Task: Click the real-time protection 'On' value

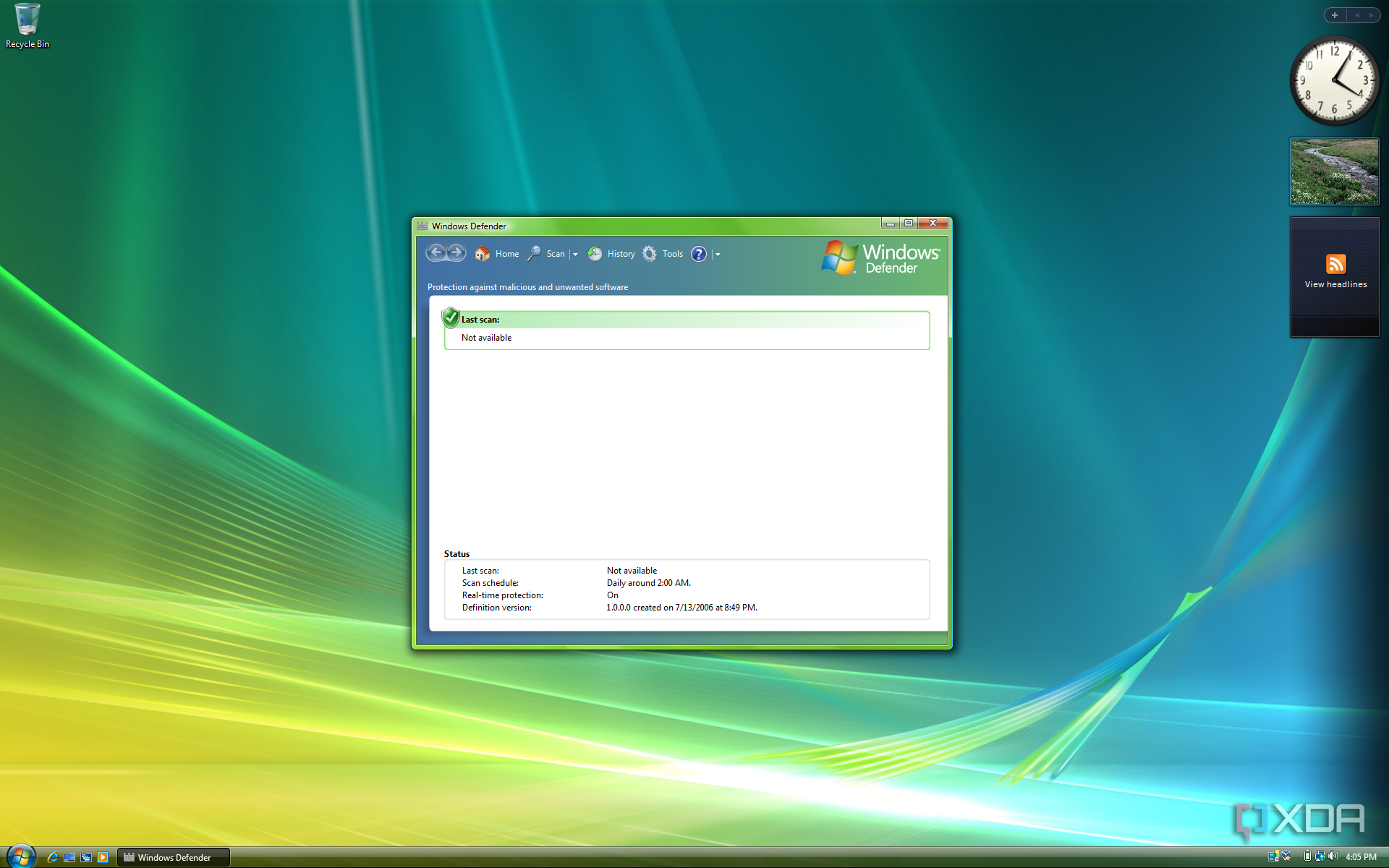Action: (613, 595)
